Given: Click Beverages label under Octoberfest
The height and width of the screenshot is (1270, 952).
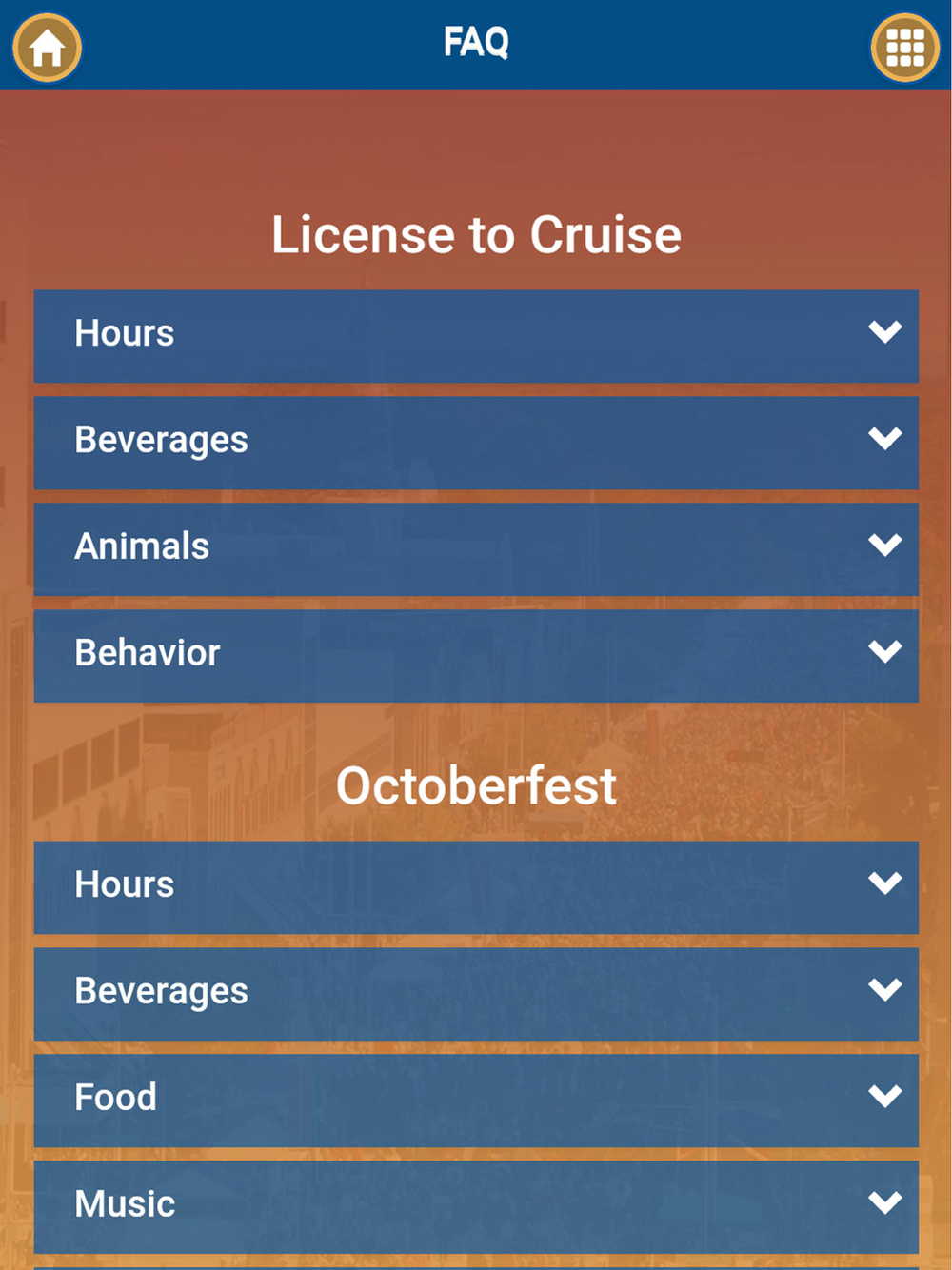Looking at the screenshot, I should click(x=161, y=991).
